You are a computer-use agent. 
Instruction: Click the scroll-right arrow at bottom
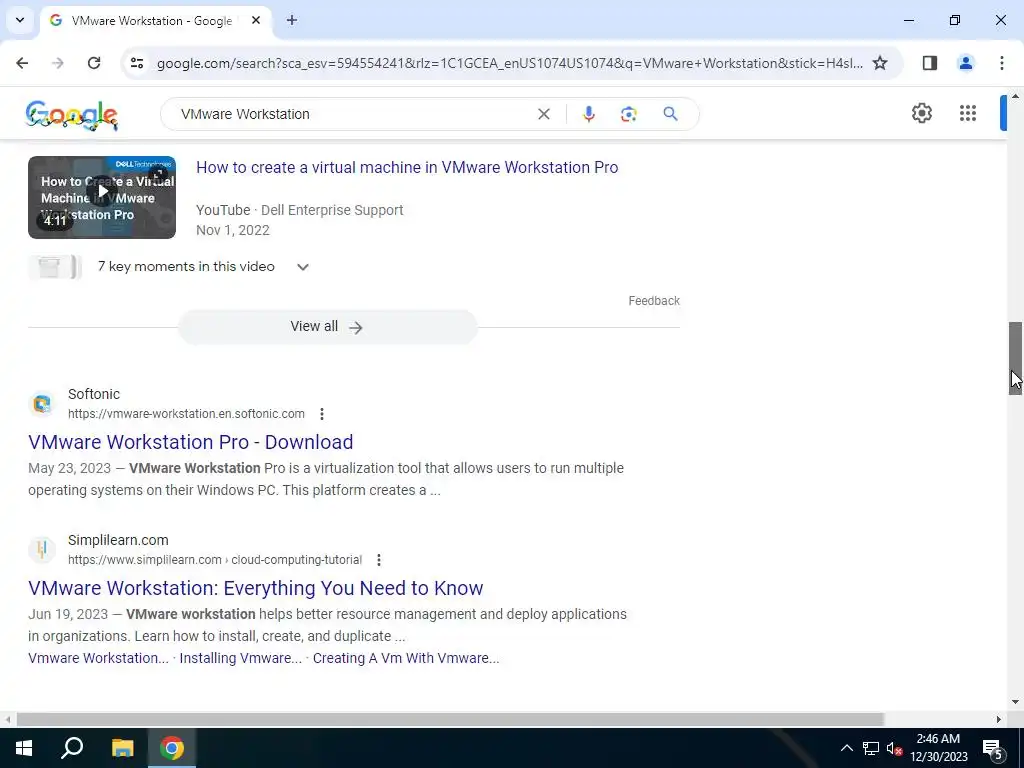tap(998, 719)
